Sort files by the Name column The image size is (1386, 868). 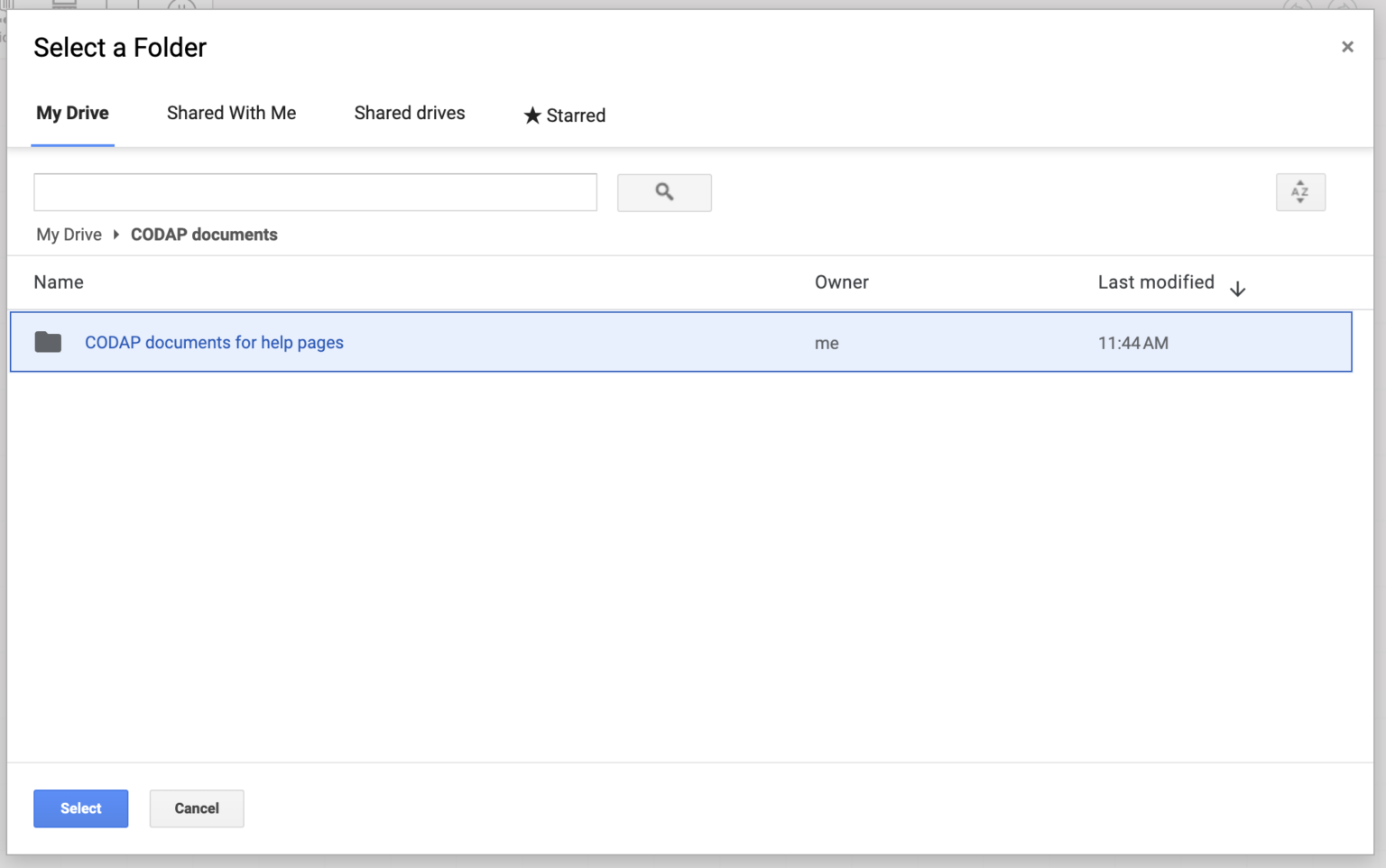(x=58, y=282)
